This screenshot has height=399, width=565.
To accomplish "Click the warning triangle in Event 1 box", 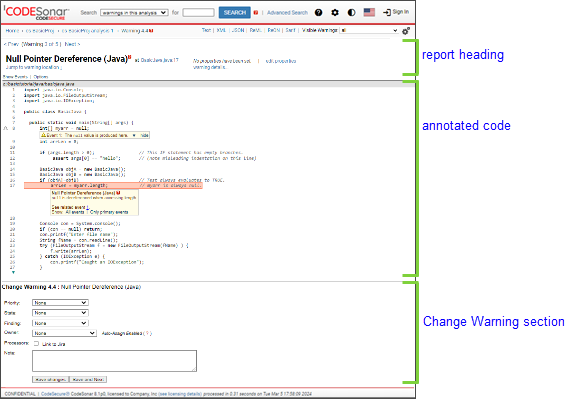I will point(43,135).
